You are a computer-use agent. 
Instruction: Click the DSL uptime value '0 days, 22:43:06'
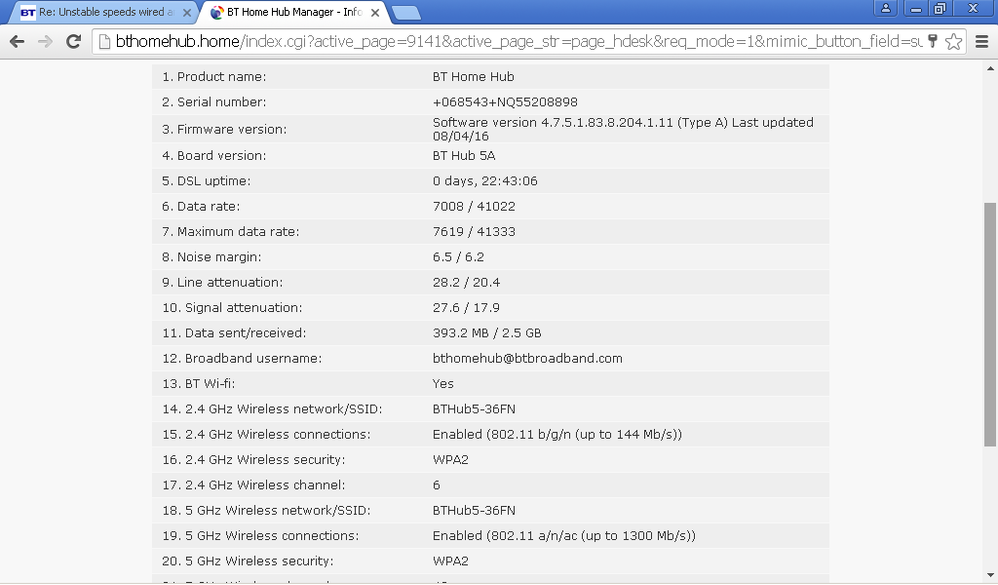pyautogui.click(x=484, y=181)
